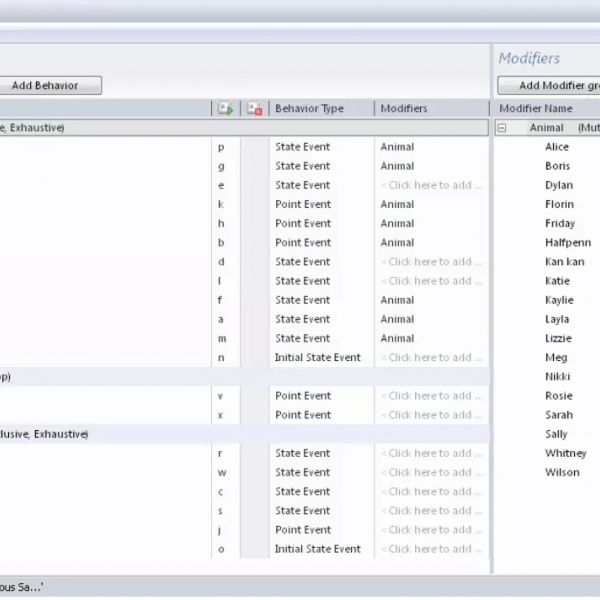Screen dimensions: 600x600
Task: Click Animal modifier in key a row
Action: [x=397, y=319]
